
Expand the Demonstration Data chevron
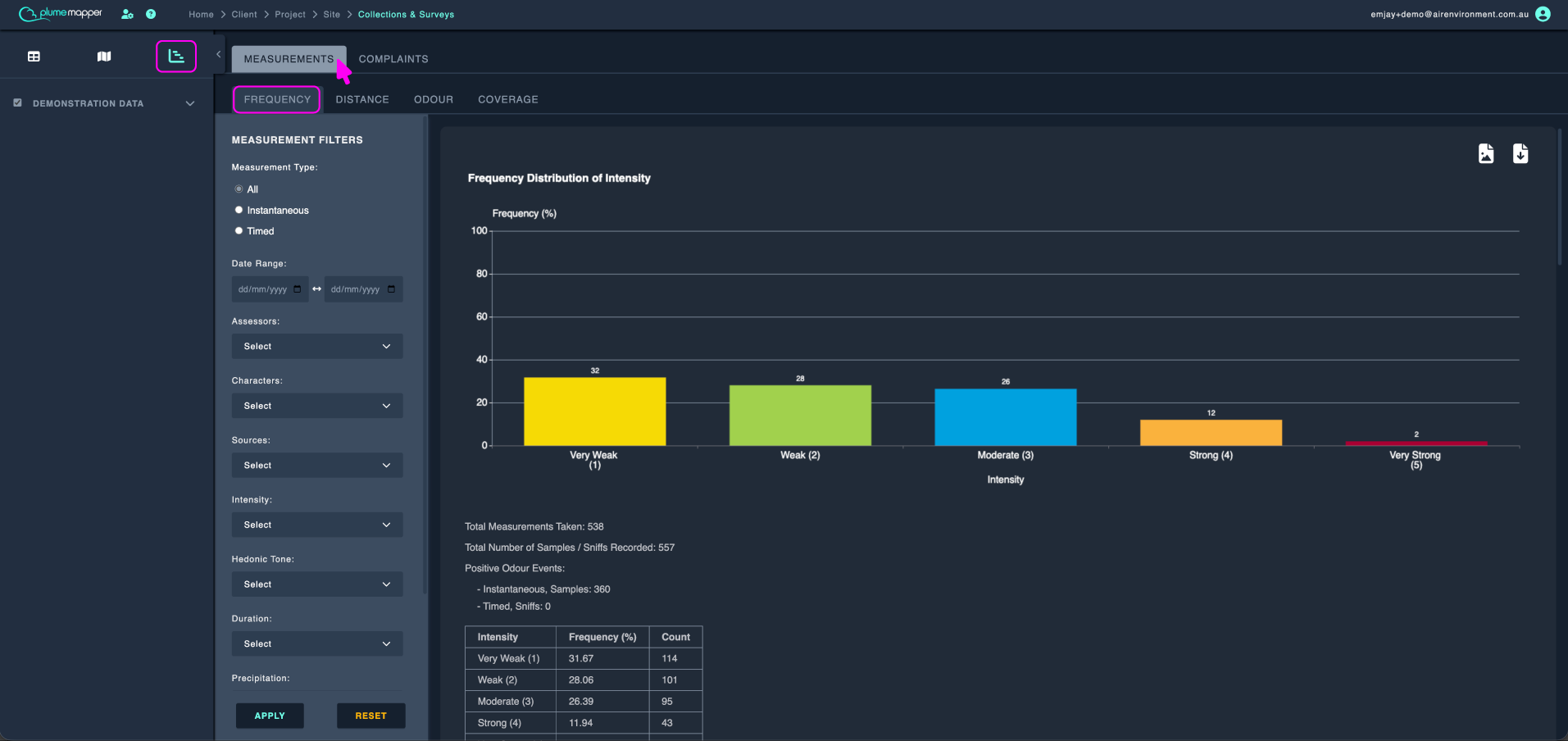(190, 103)
